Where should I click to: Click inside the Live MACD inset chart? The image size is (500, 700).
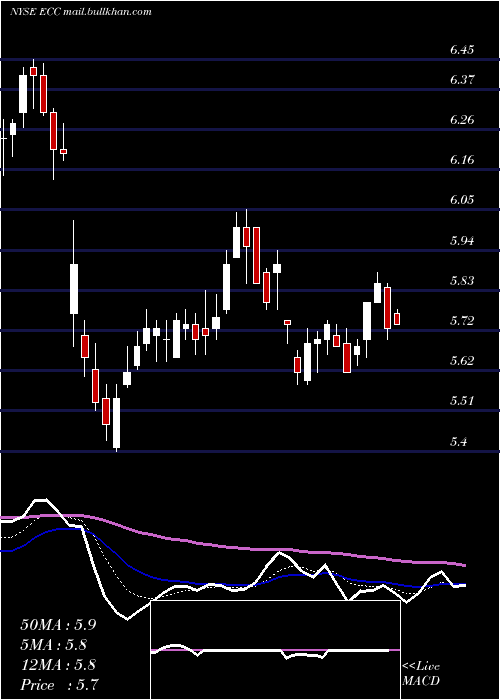pos(275,650)
